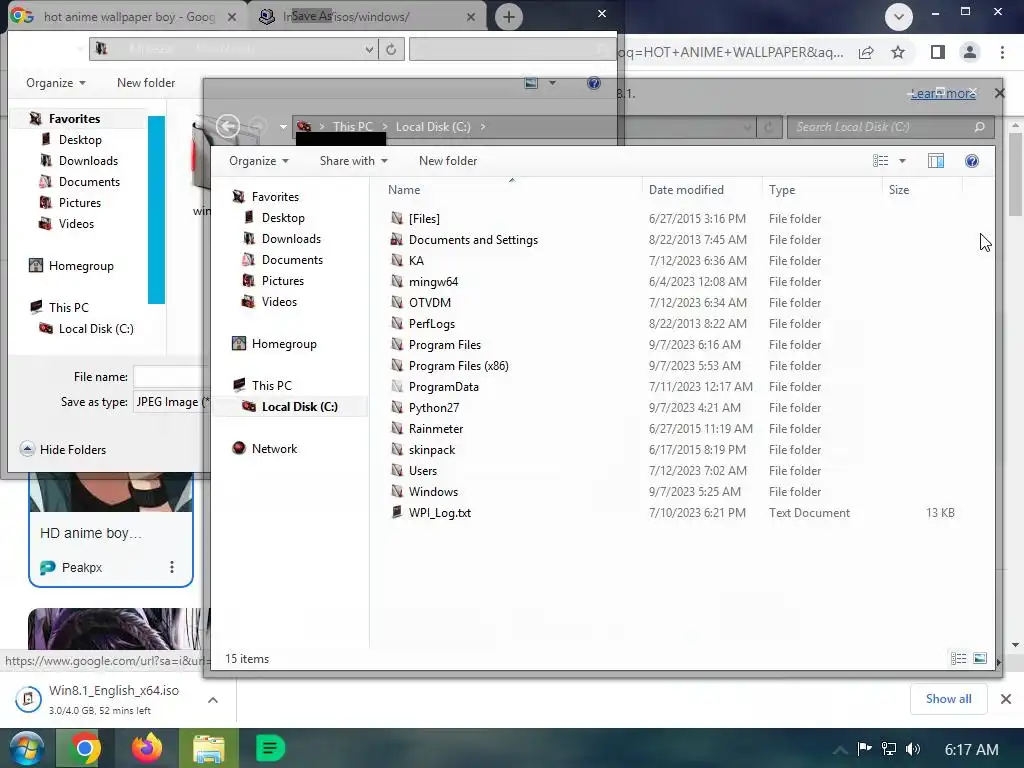Select the ProgramData folder

pos(443,387)
